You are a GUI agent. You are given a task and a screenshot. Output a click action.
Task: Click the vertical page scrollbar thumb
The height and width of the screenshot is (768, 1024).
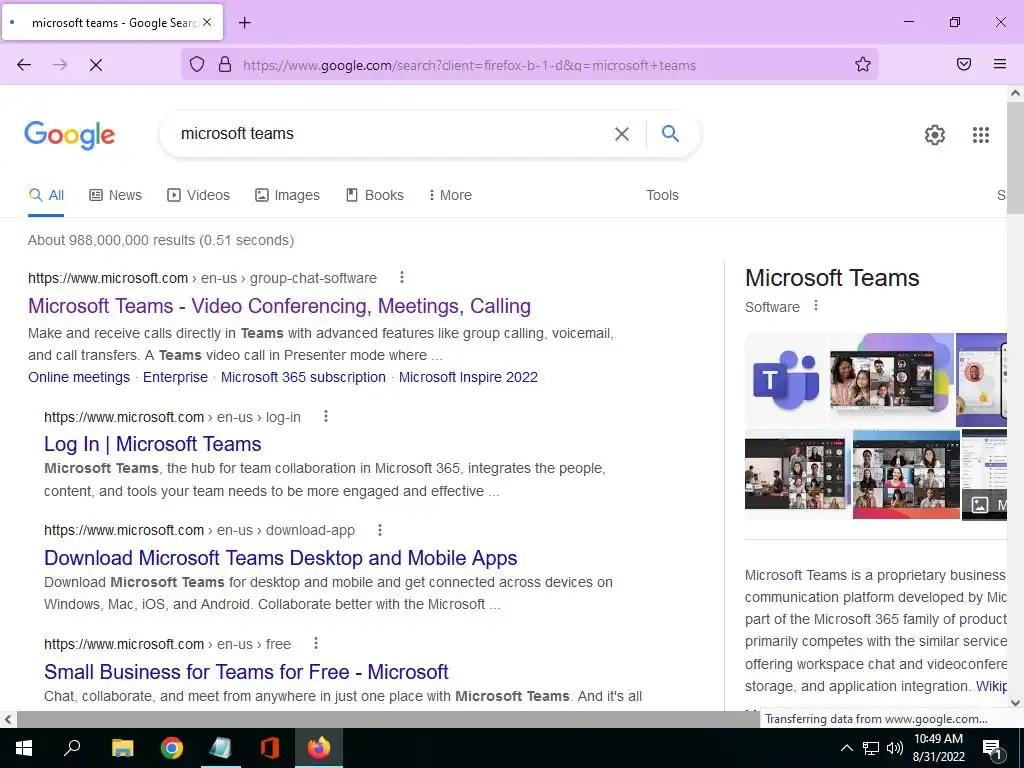click(x=1015, y=157)
